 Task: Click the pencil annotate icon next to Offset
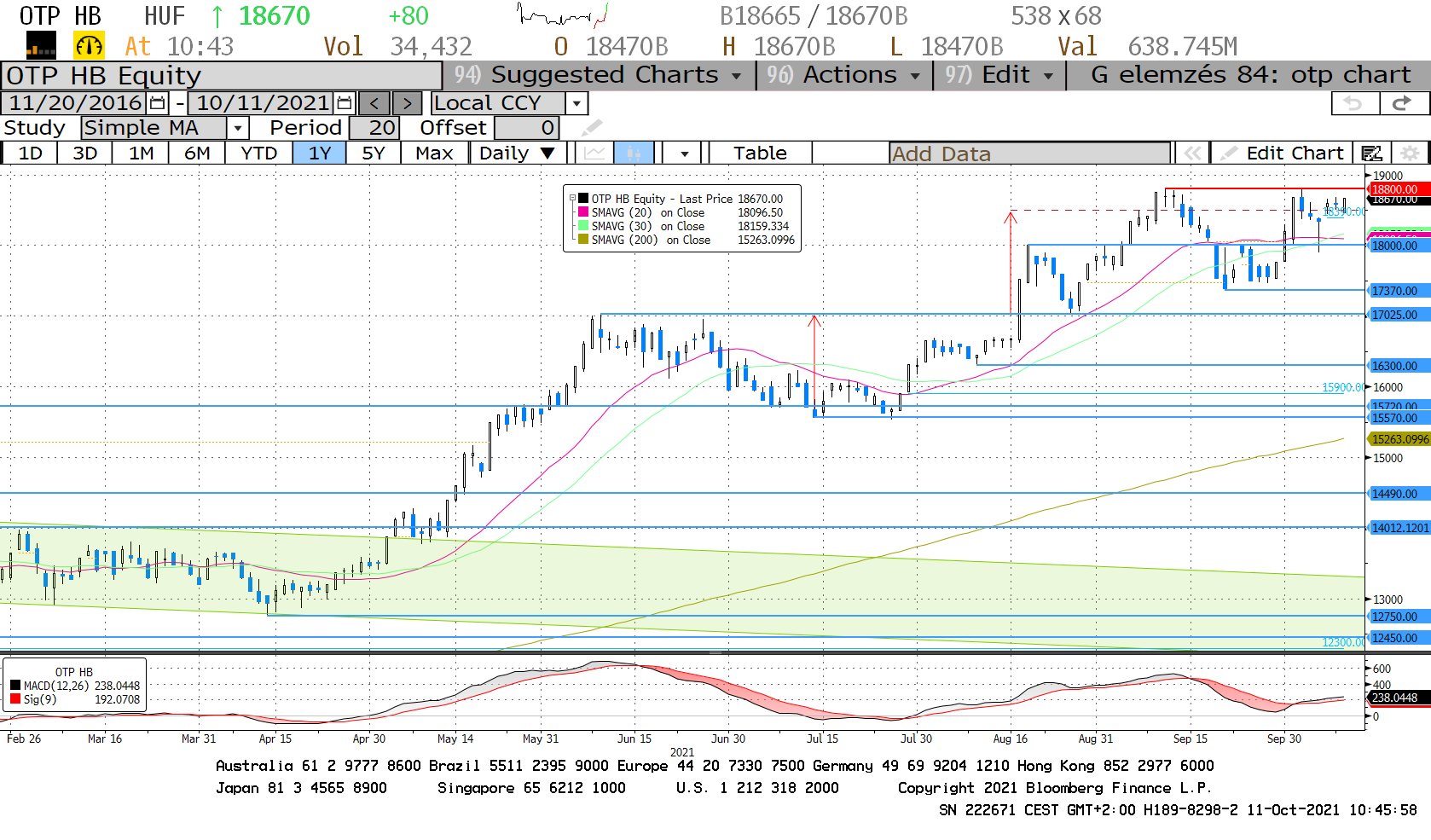(x=591, y=128)
